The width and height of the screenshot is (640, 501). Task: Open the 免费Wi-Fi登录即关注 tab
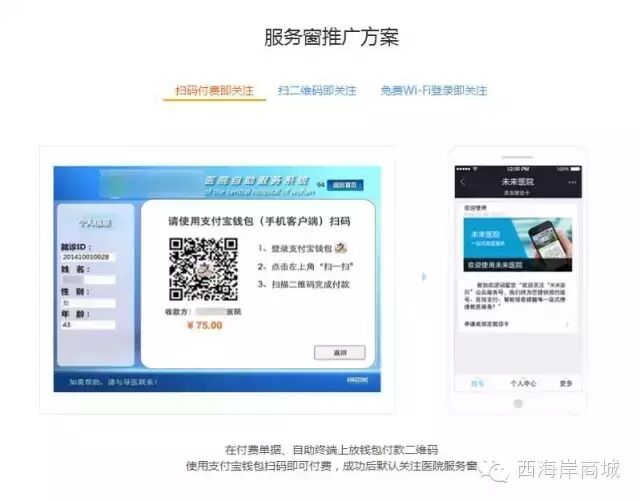(x=433, y=90)
